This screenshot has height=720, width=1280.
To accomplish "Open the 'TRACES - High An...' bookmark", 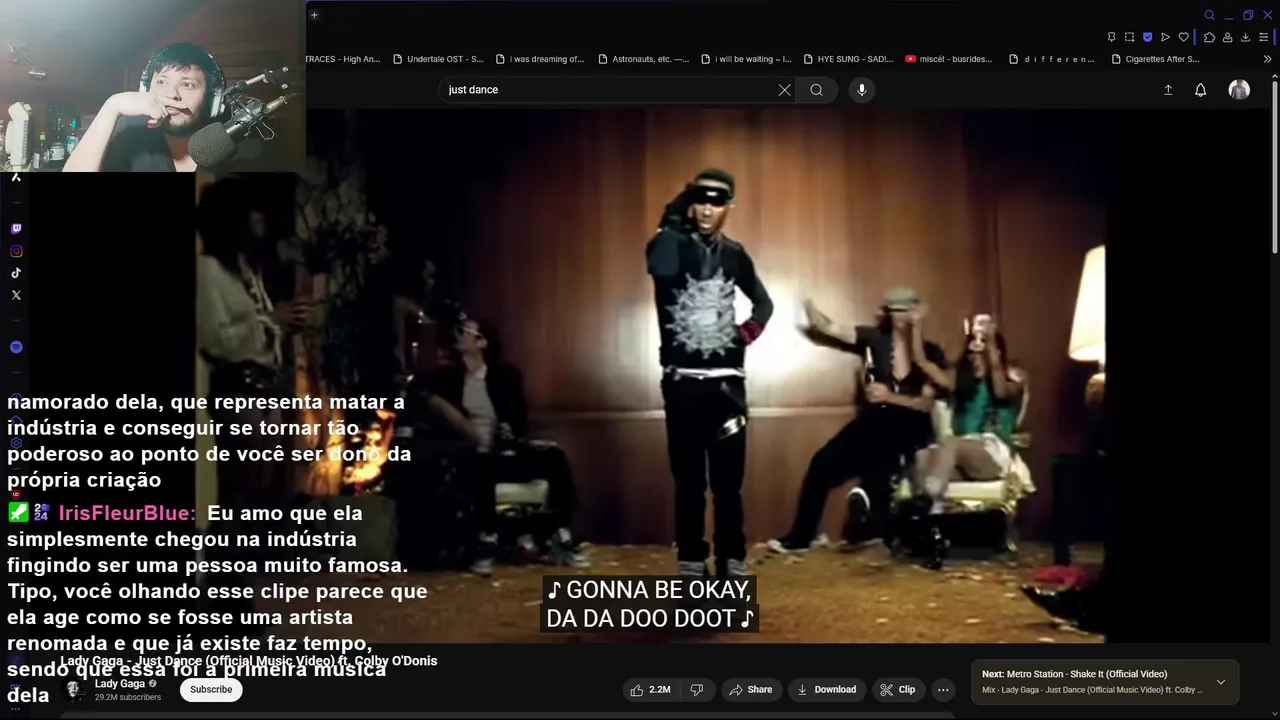I will [343, 59].
